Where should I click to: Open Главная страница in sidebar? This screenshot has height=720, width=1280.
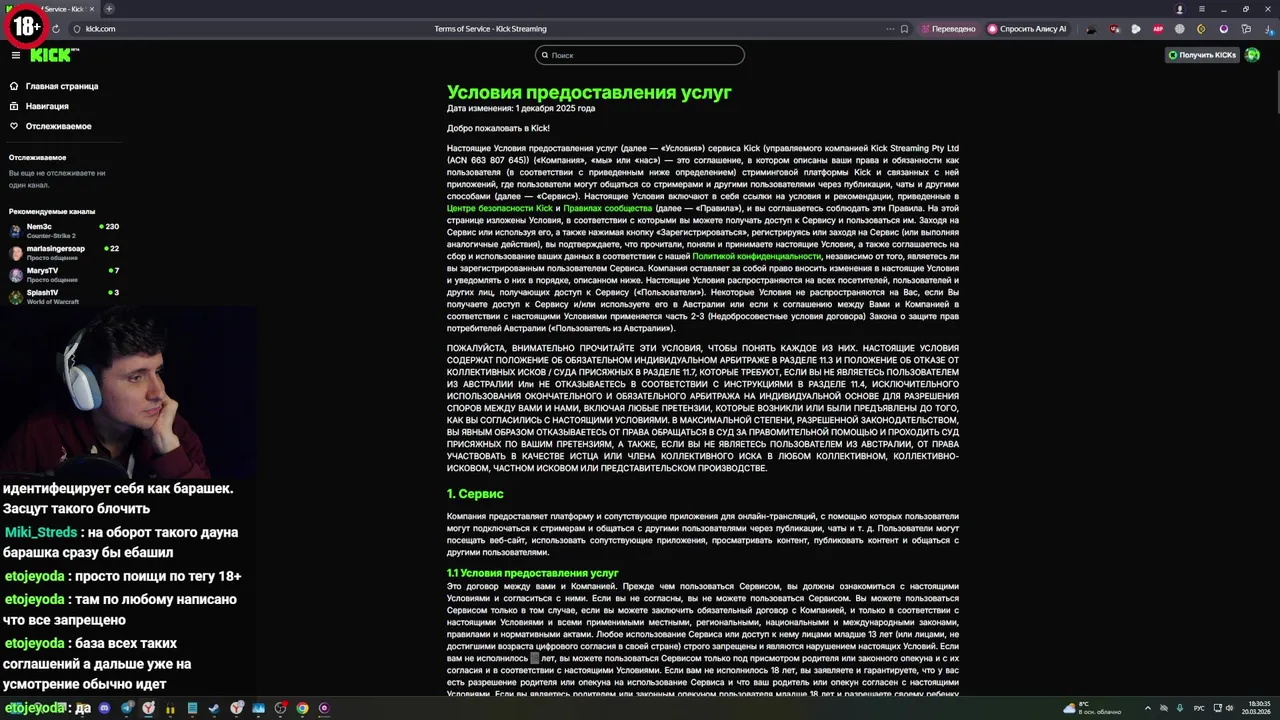pyautogui.click(x=62, y=86)
